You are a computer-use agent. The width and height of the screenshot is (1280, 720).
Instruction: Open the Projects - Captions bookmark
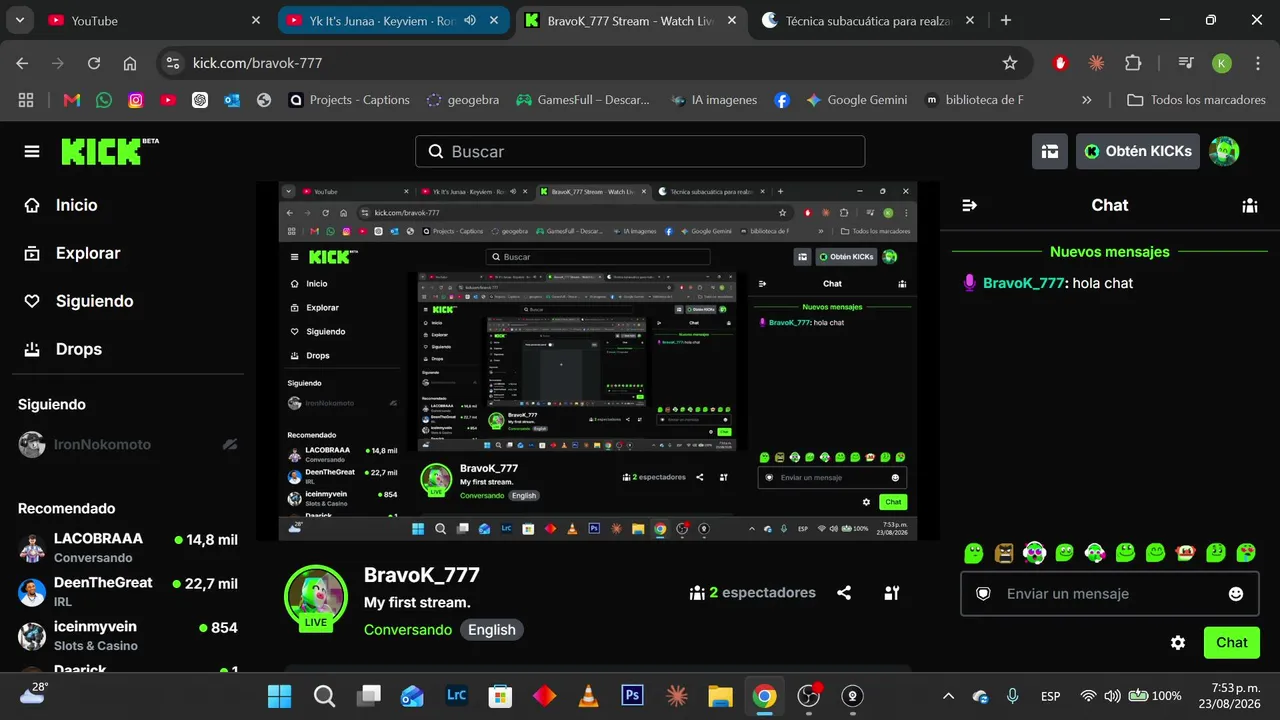pos(349,100)
